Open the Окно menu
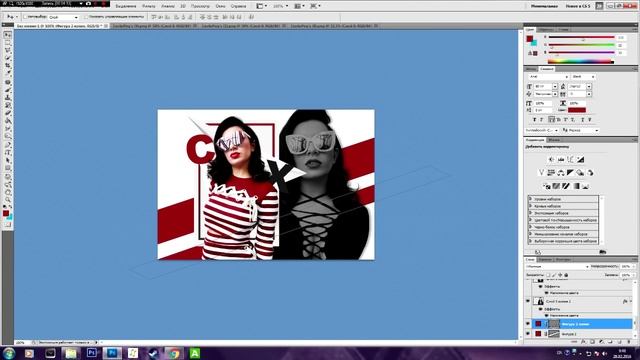The height and width of the screenshot is (360, 640). coord(220,6)
